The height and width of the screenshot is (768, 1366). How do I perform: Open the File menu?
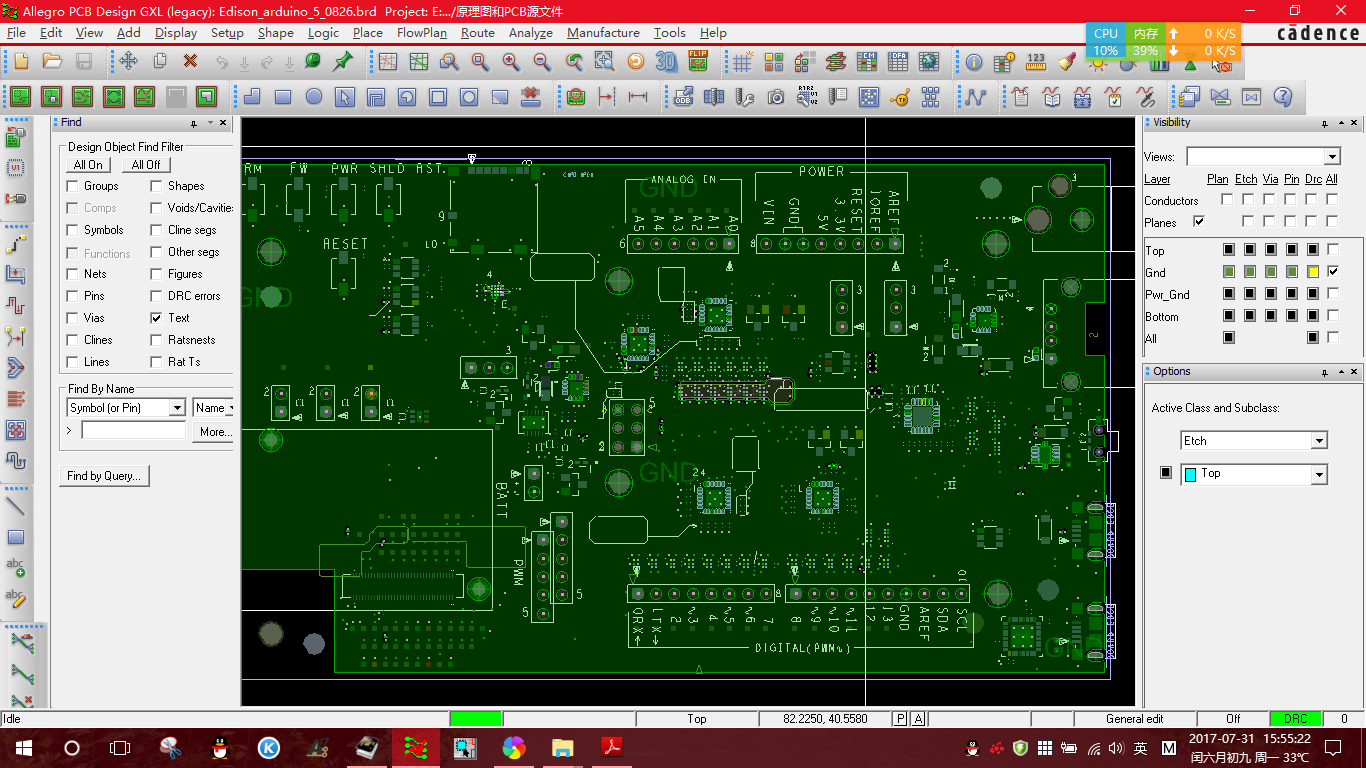(17, 33)
